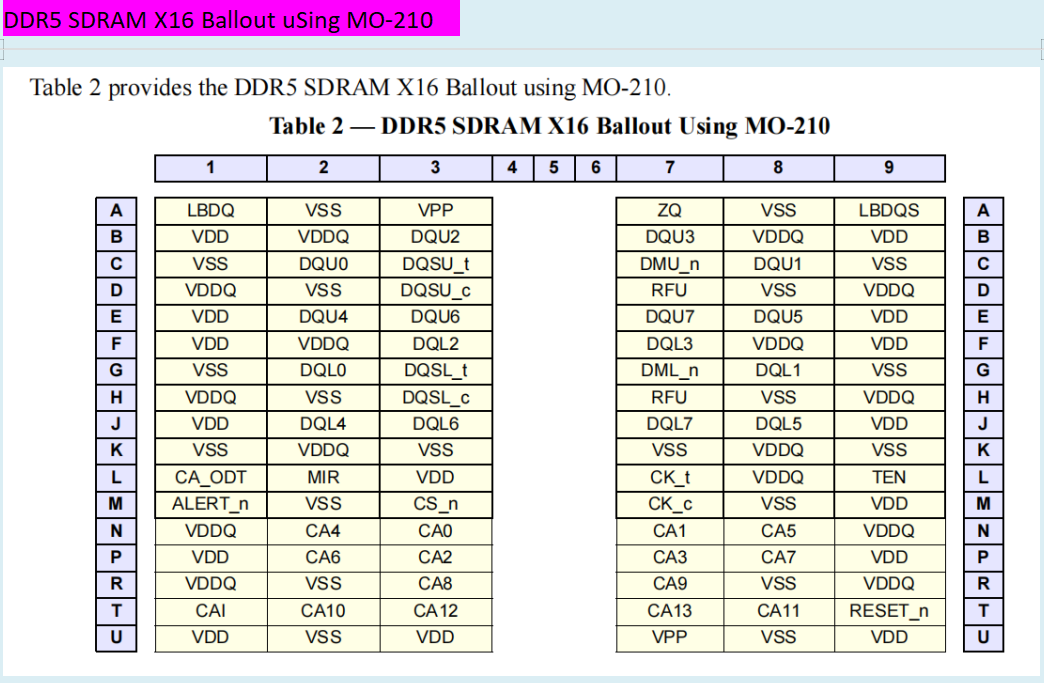
Task: Click the CK_t cell
Action: pos(669,477)
